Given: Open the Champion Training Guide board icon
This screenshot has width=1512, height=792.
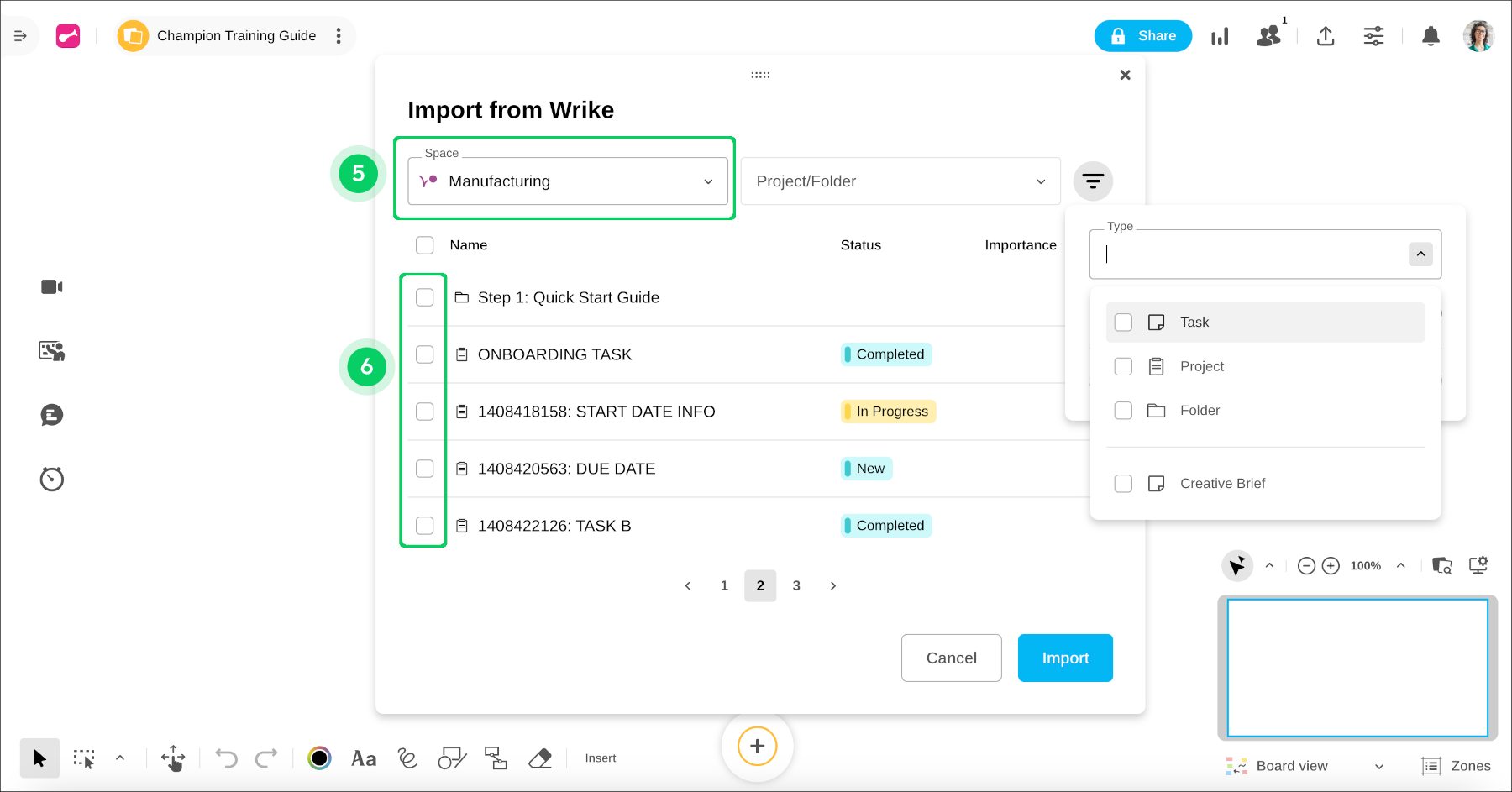Looking at the screenshot, I should (x=133, y=36).
